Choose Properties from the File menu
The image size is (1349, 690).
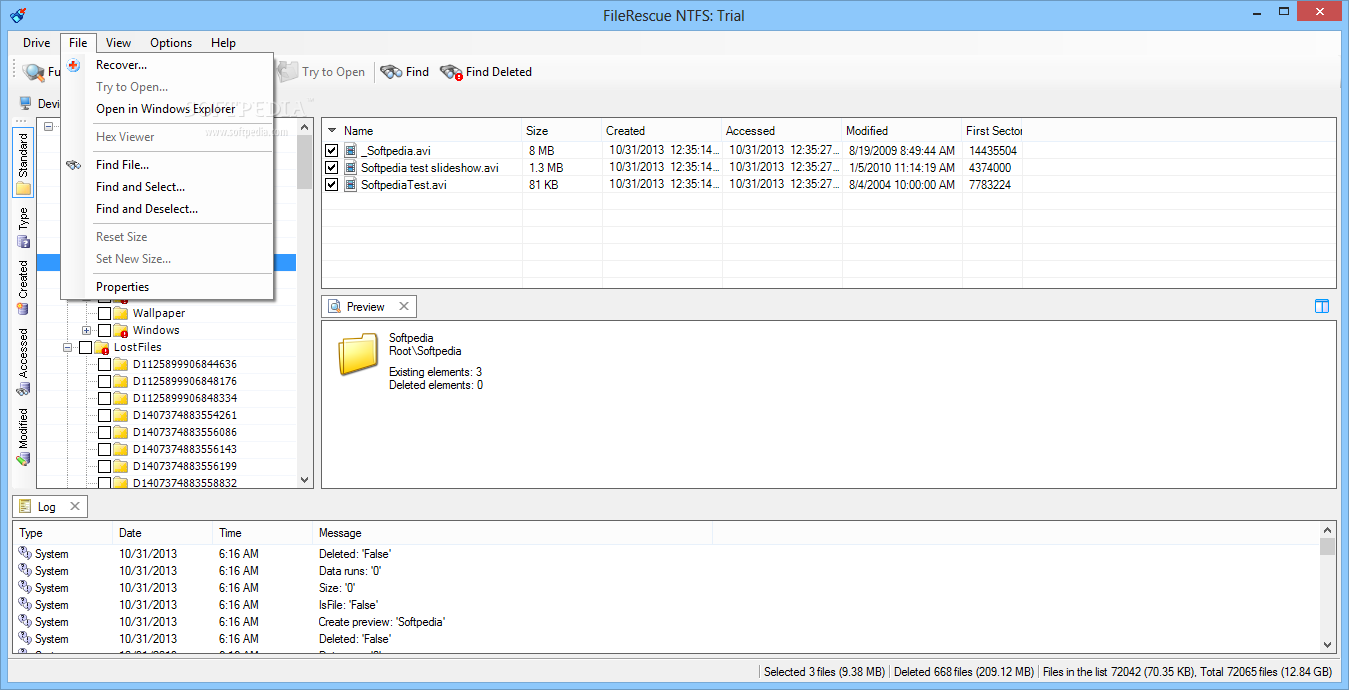click(167, 287)
